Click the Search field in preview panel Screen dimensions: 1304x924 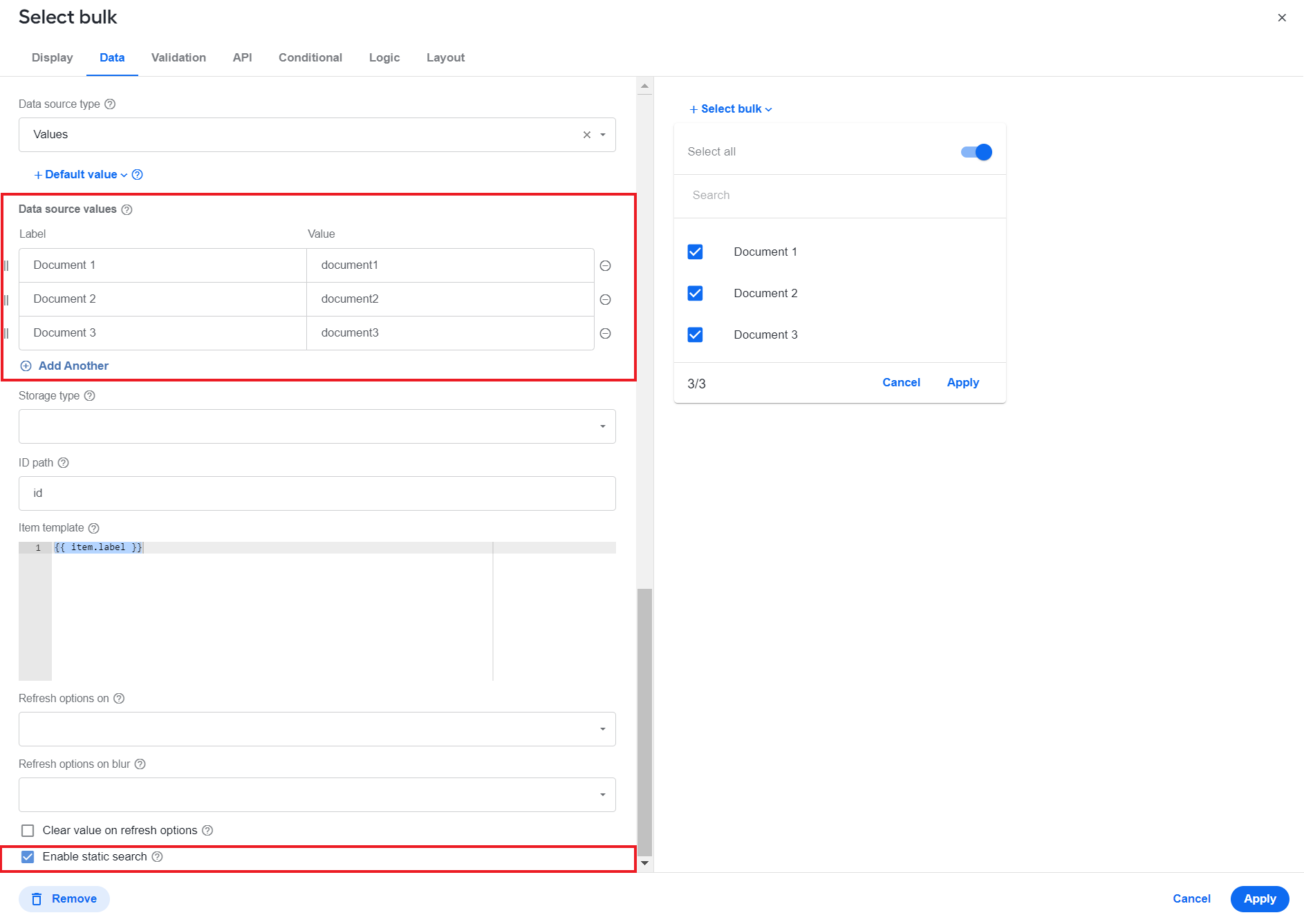[840, 196]
